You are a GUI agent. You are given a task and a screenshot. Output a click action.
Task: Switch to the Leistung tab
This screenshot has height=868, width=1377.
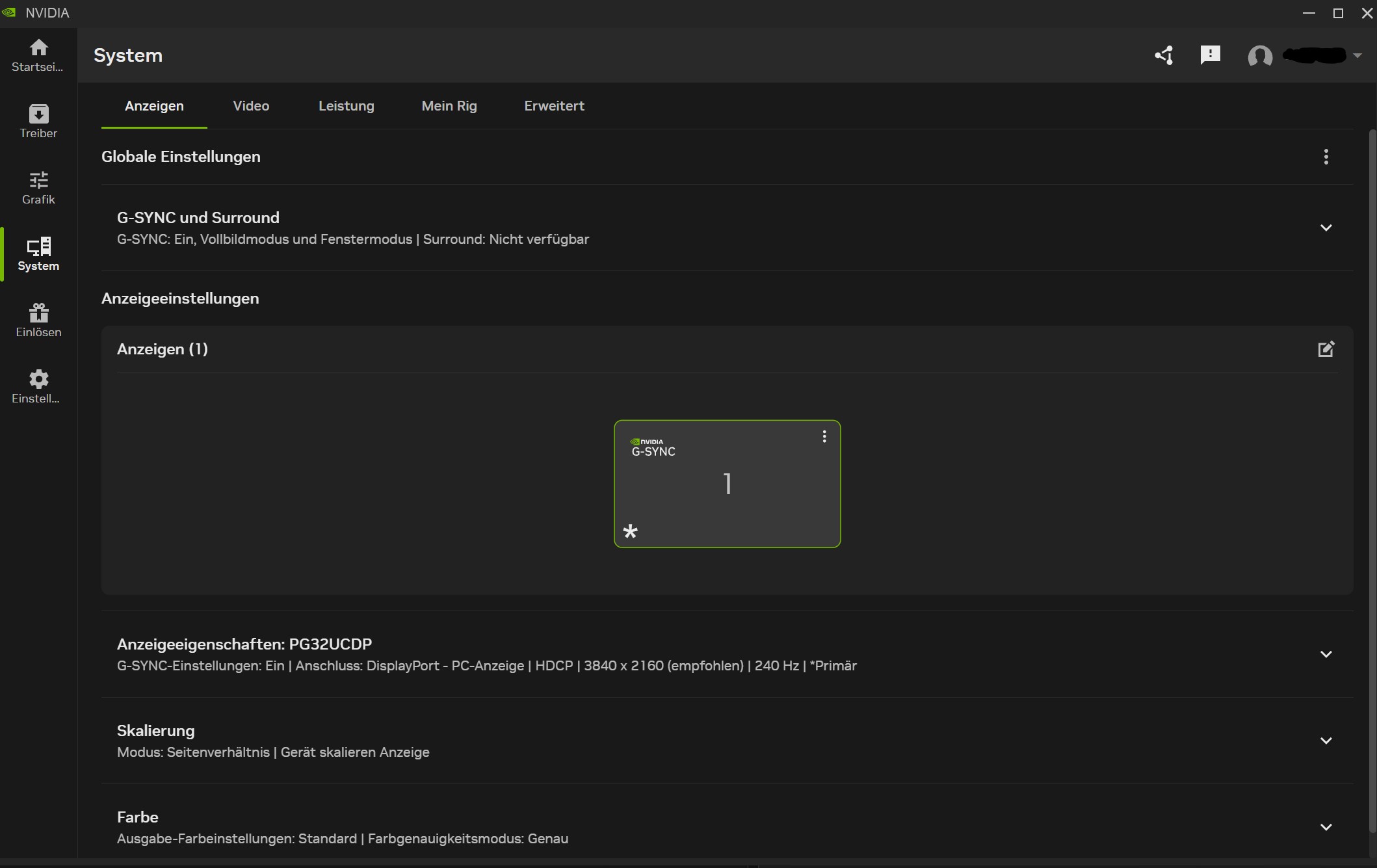[x=346, y=106]
